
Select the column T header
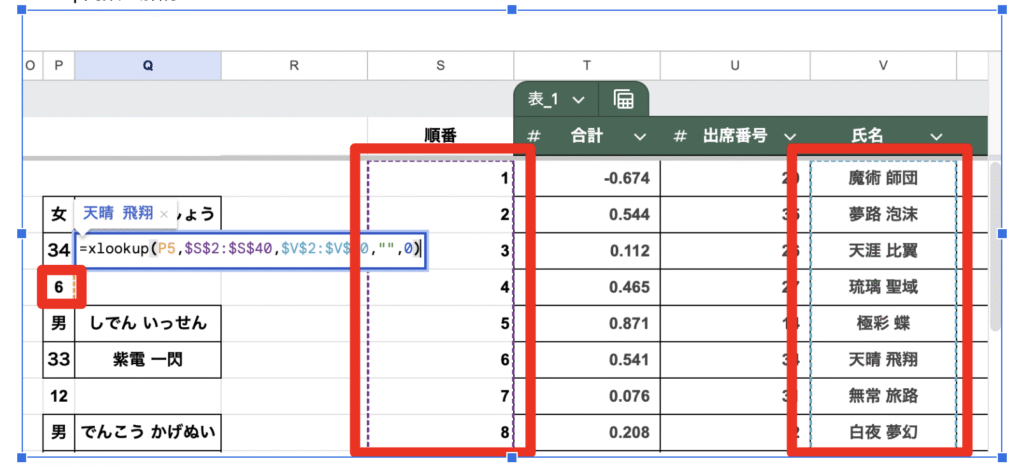[x=587, y=65]
